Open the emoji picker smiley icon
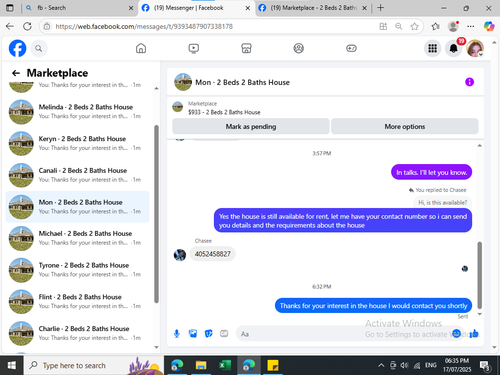The height and width of the screenshot is (375, 500). [x=456, y=333]
